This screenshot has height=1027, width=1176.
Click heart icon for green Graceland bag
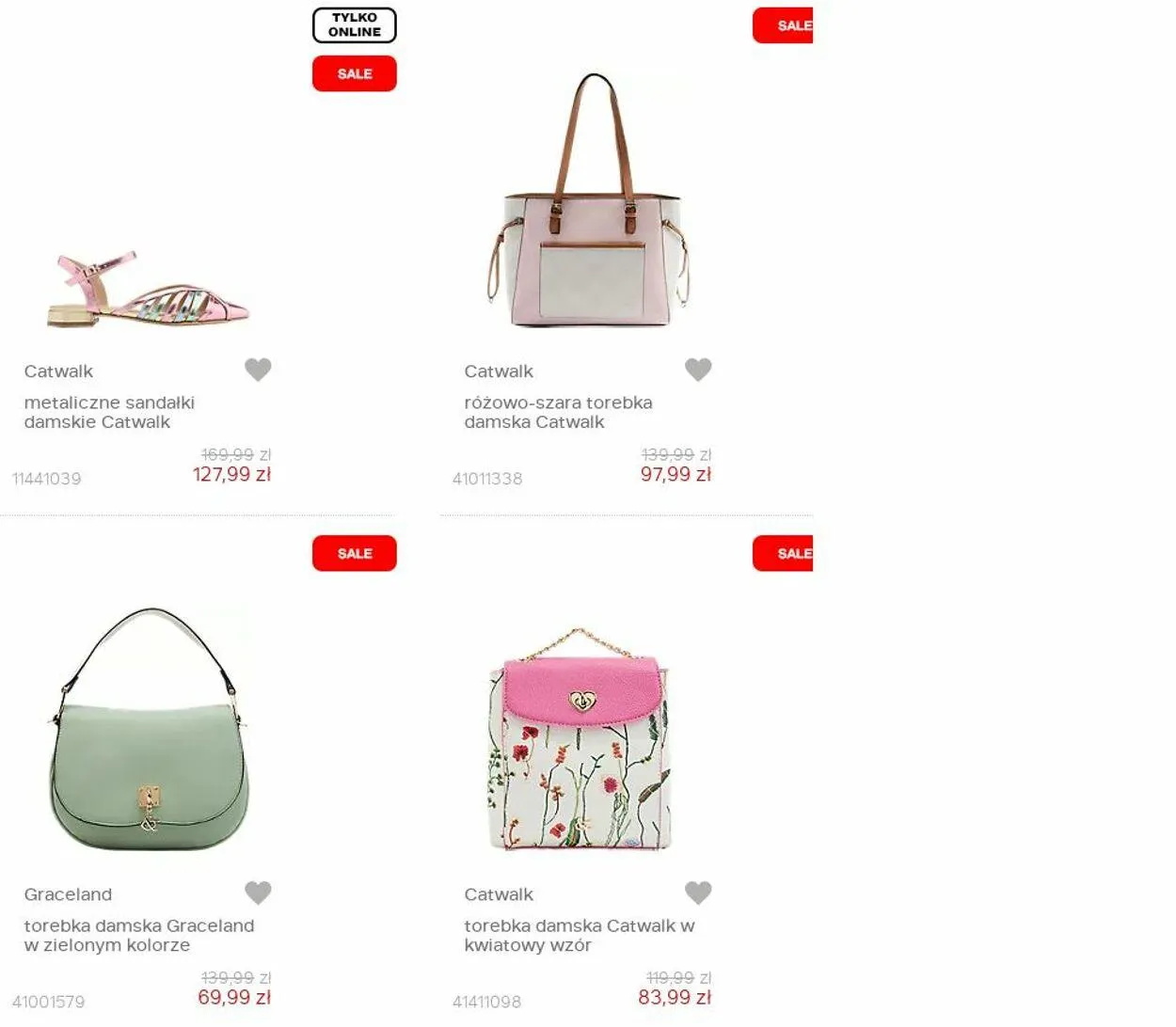tap(258, 893)
